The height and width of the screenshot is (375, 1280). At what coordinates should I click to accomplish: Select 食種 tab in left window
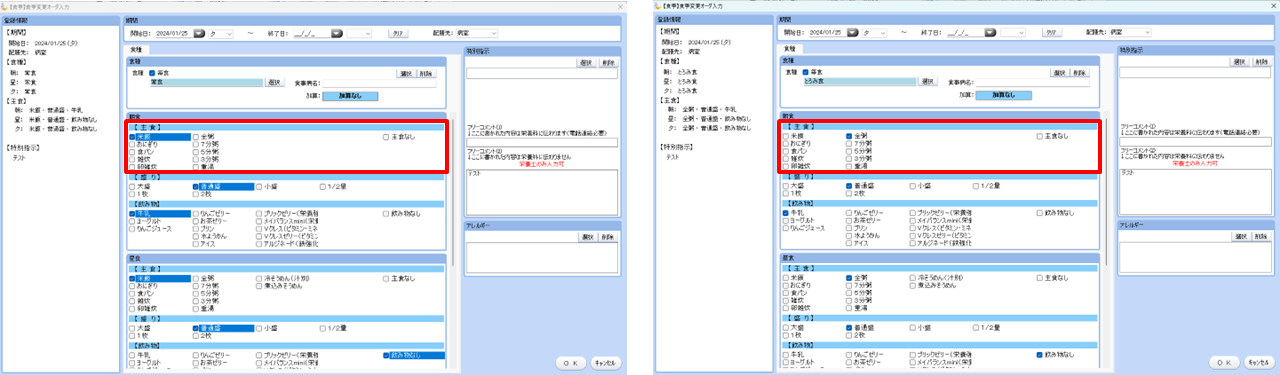point(137,49)
